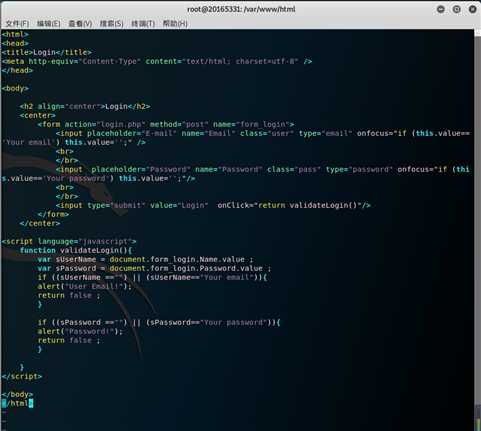The image size is (481, 431).
Task: Click the opening <body> line
Action: coord(15,88)
